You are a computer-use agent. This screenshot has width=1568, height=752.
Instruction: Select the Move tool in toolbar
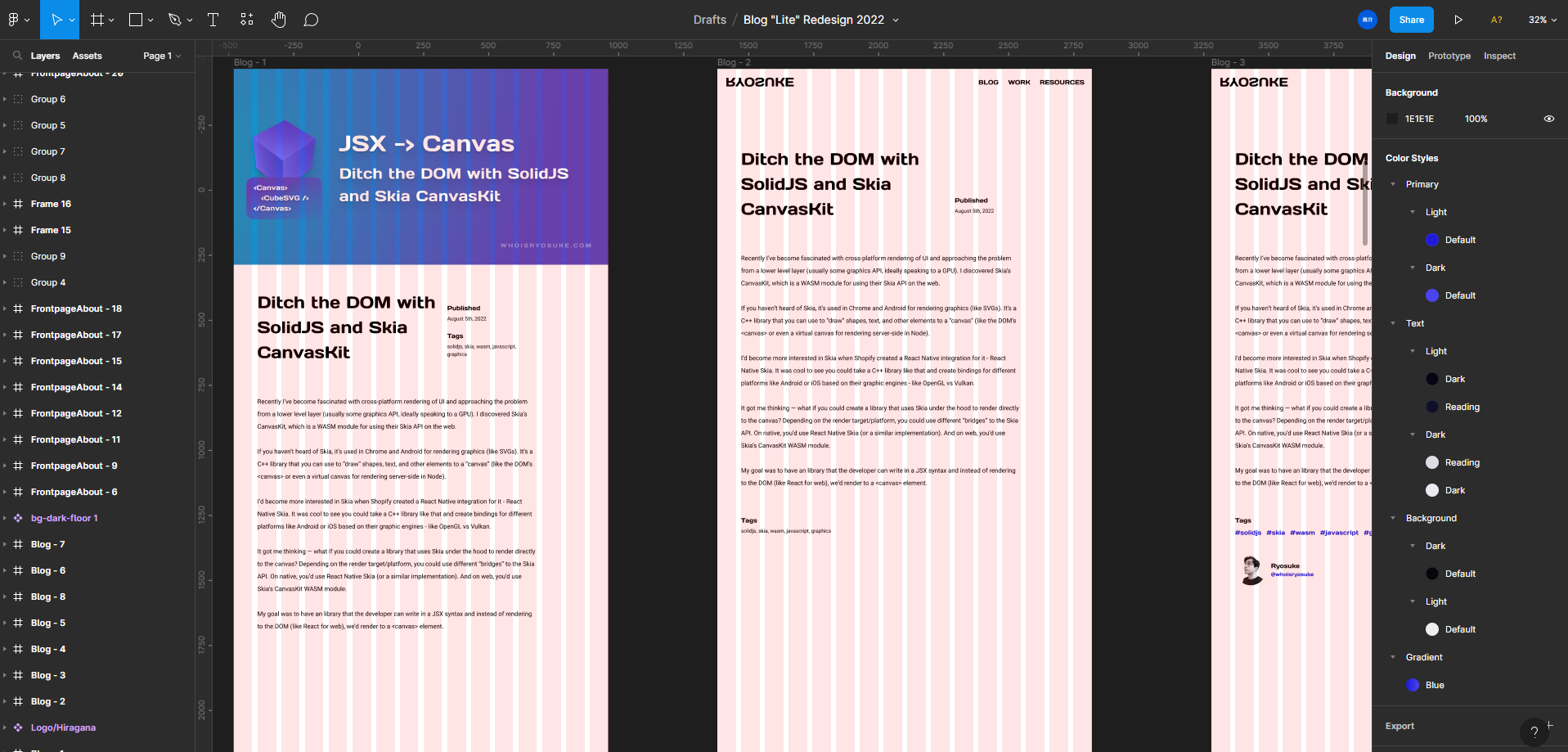[x=56, y=20]
